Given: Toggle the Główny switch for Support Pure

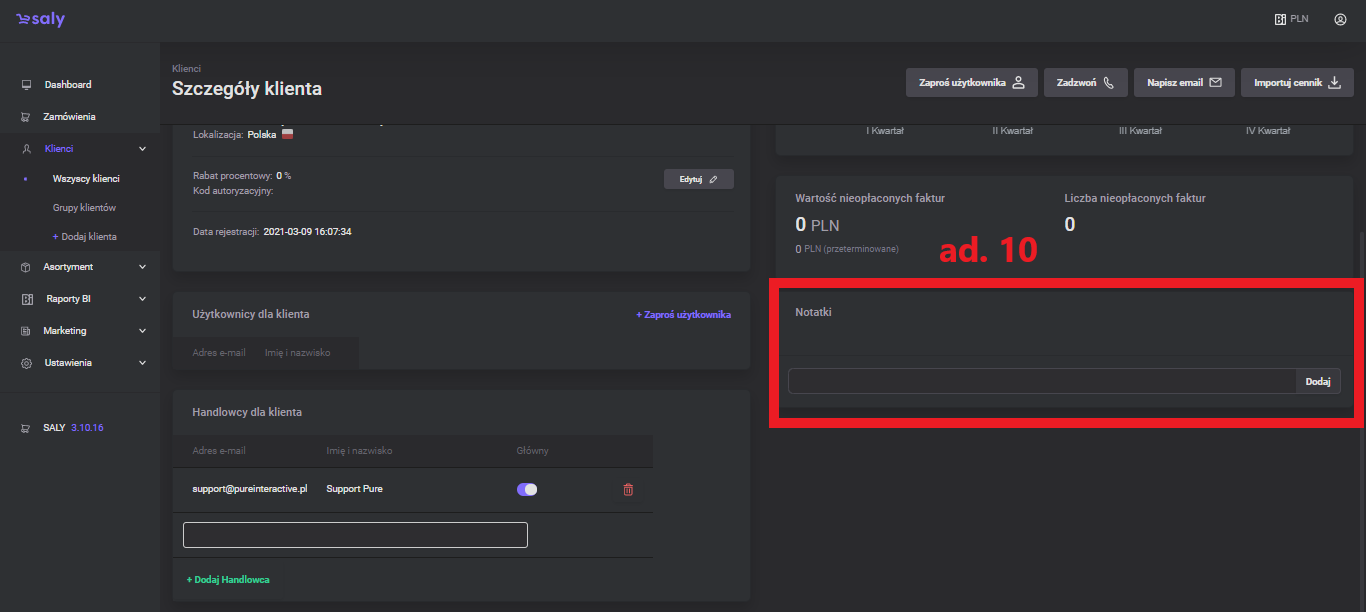Looking at the screenshot, I should [527, 489].
